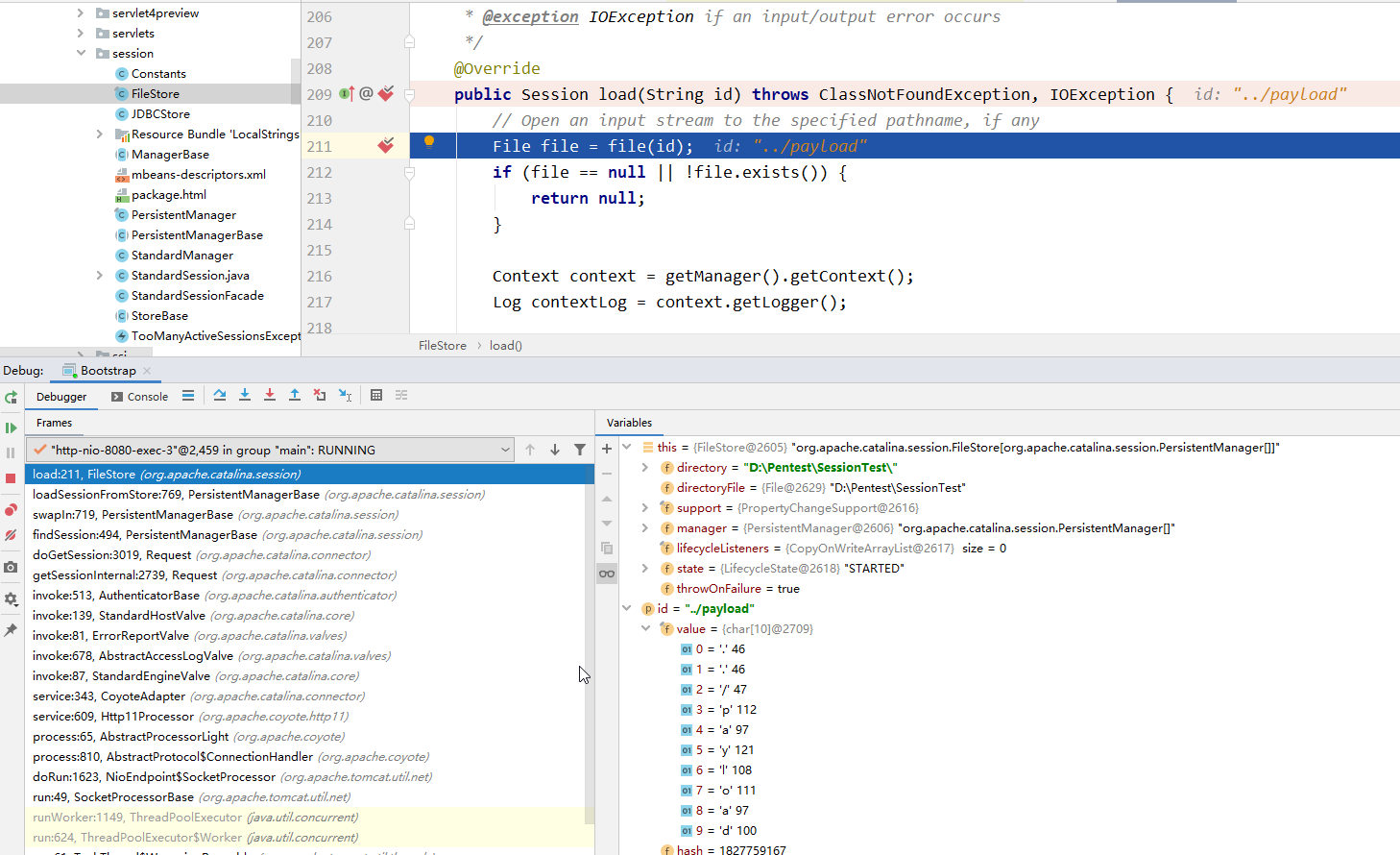Expand the state variable
This screenshot has width=1400, height=855.
(645, 569)
